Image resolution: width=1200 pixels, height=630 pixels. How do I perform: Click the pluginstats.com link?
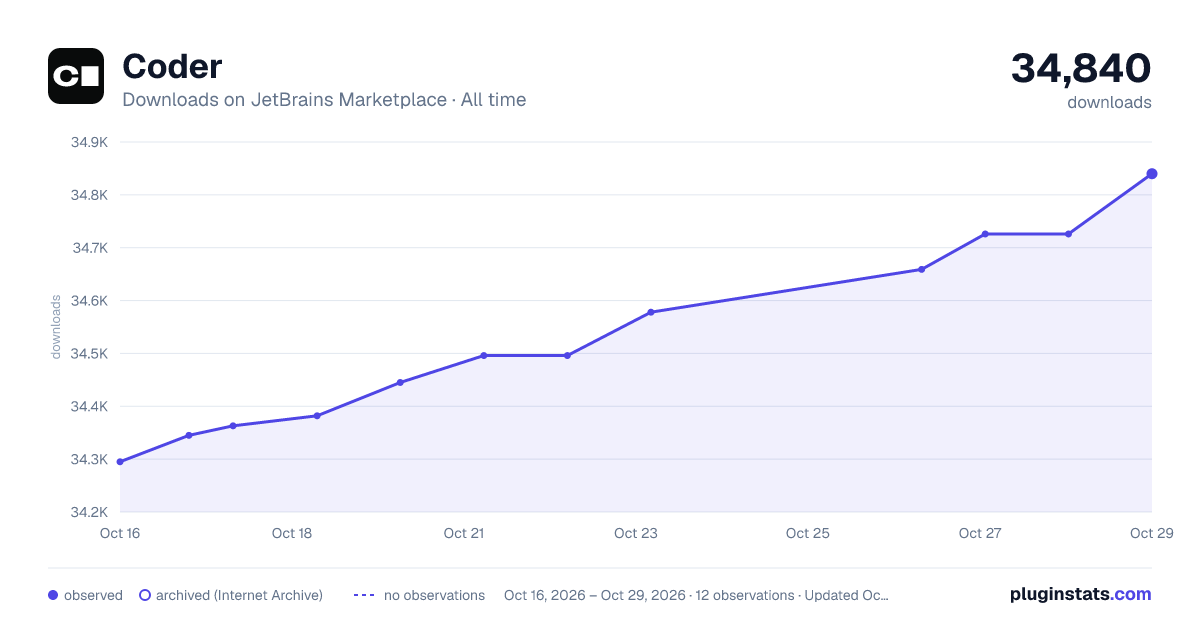1080,594
